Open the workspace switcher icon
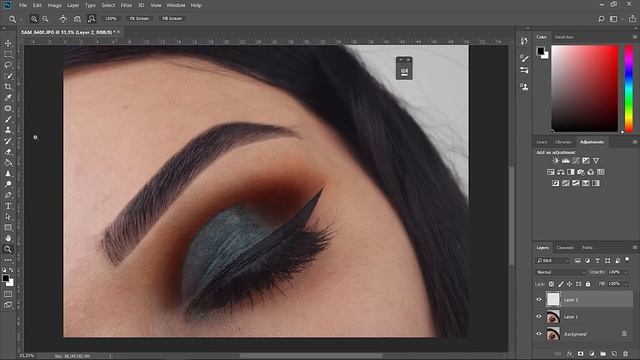Screen dimensions: 640x360 coord(613,19)
